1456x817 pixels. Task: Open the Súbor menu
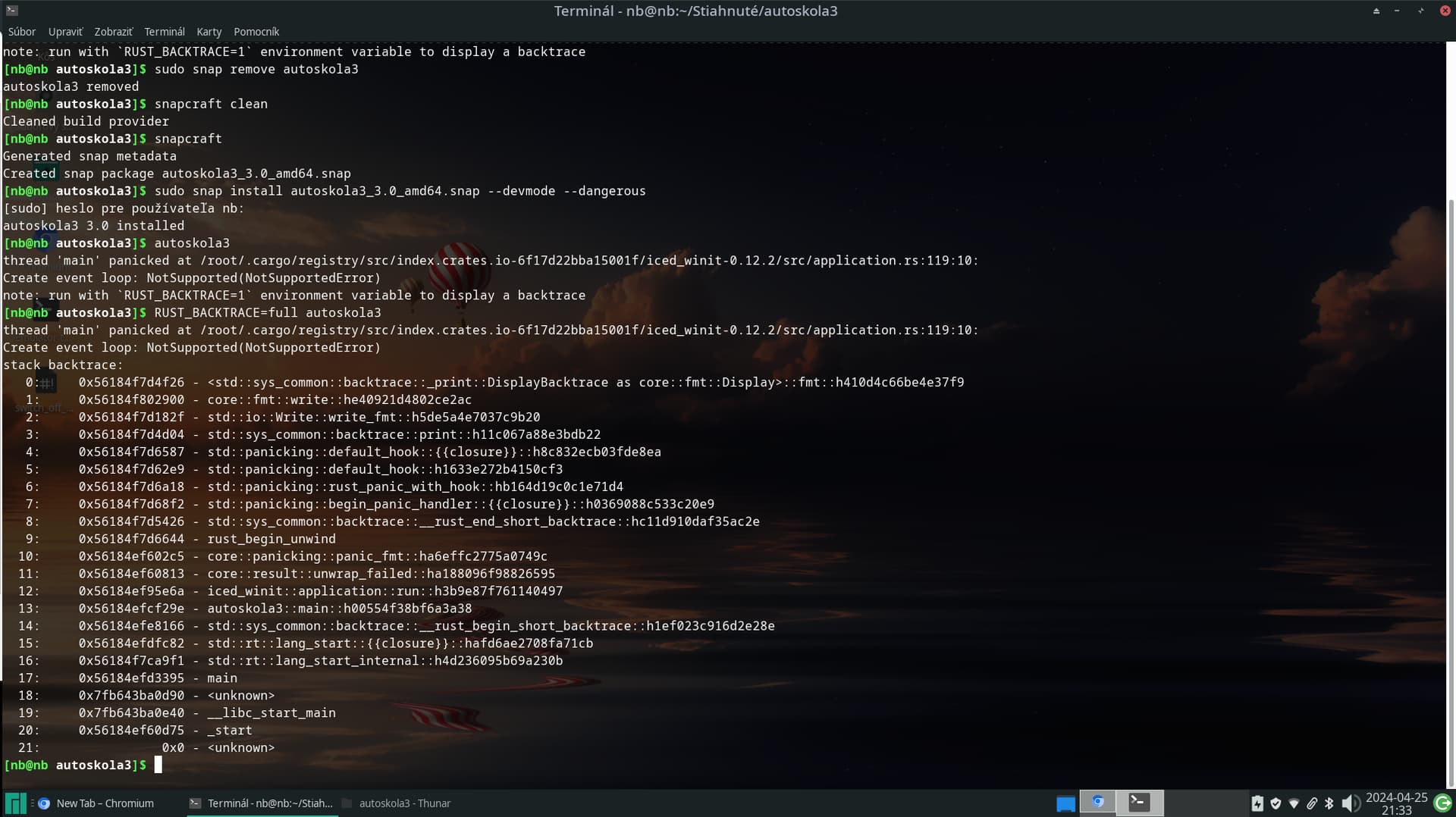[21, 32]
